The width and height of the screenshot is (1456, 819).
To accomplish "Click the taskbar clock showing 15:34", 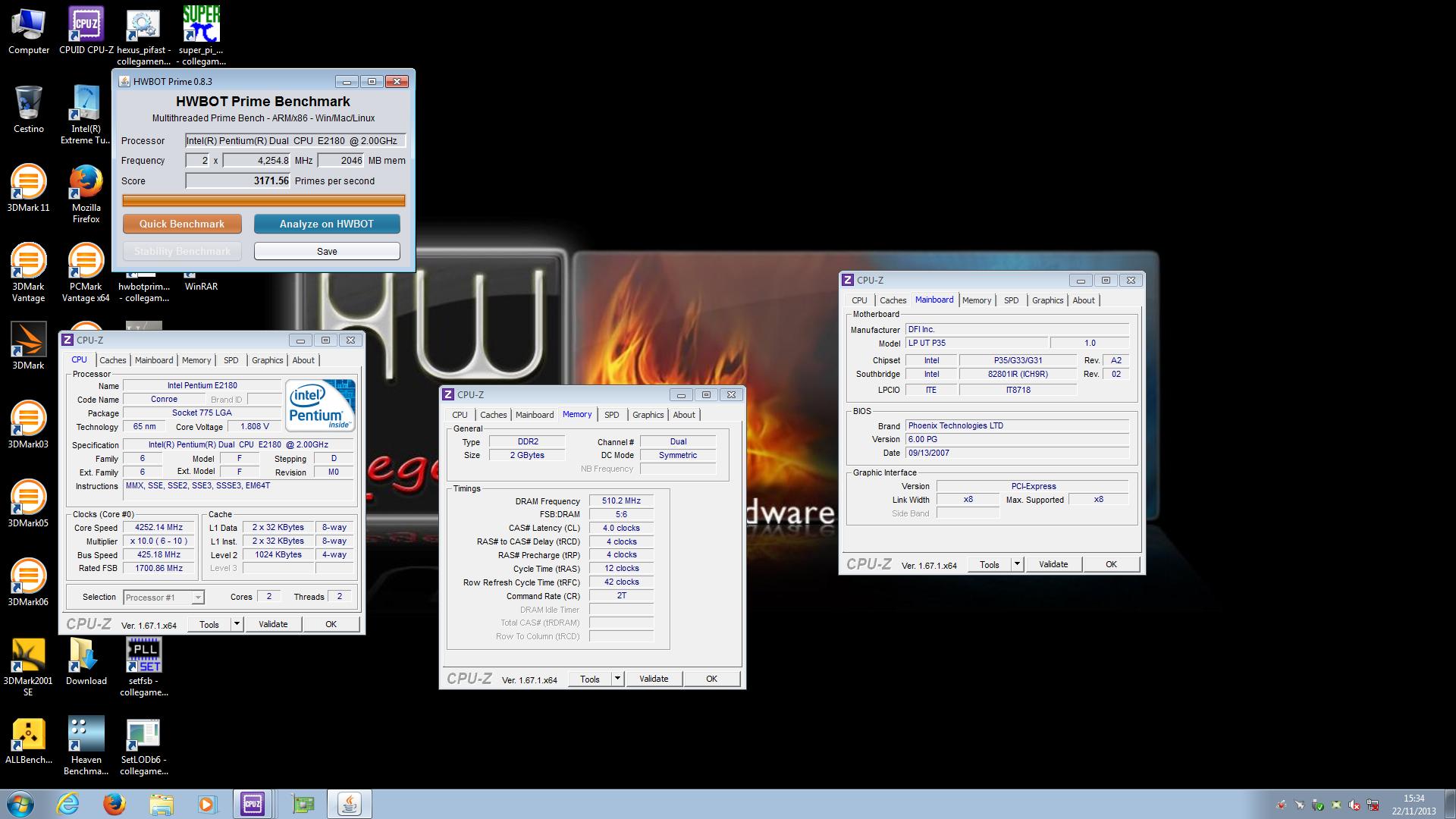I will coord(1414,804).
